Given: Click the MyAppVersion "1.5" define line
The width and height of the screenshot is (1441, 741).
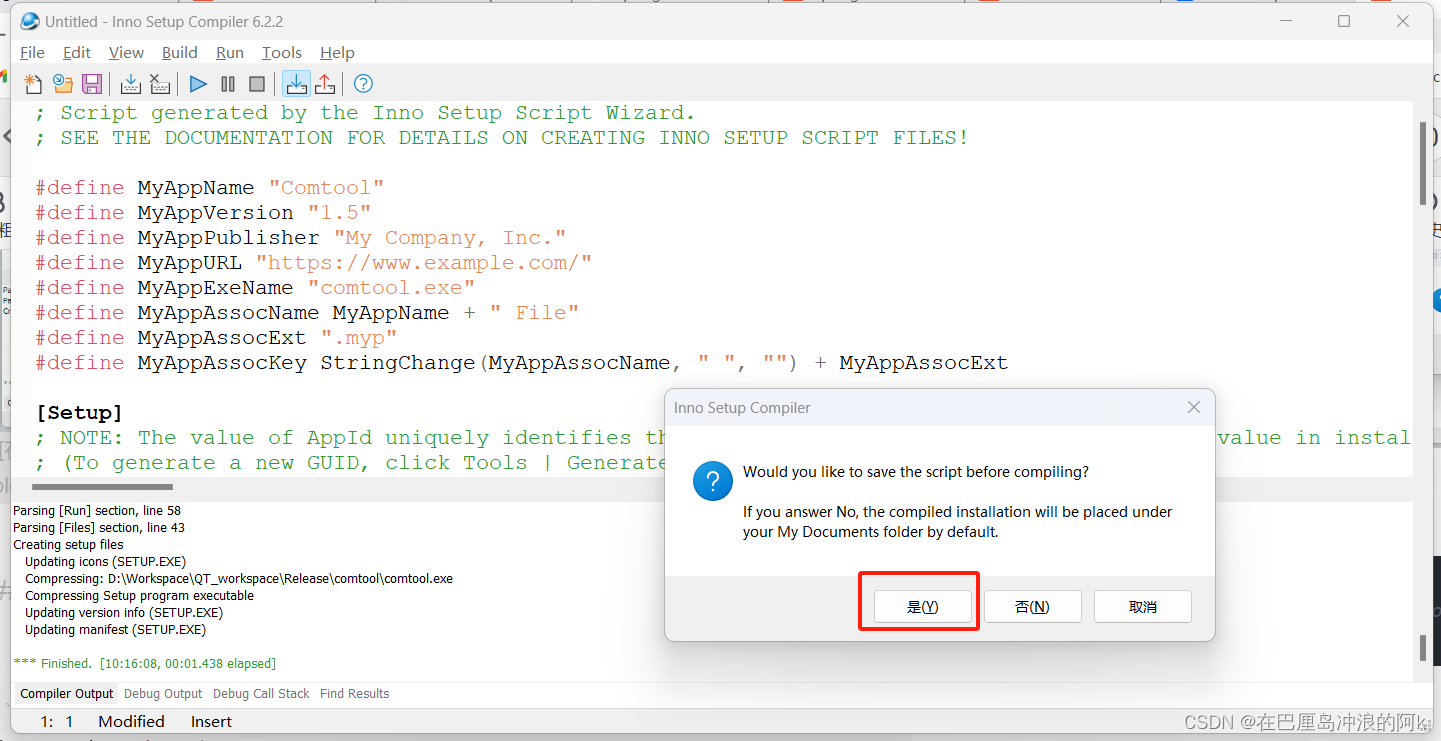Looking at the screenshot, I should pyautogui.click(x=204, y=213).
